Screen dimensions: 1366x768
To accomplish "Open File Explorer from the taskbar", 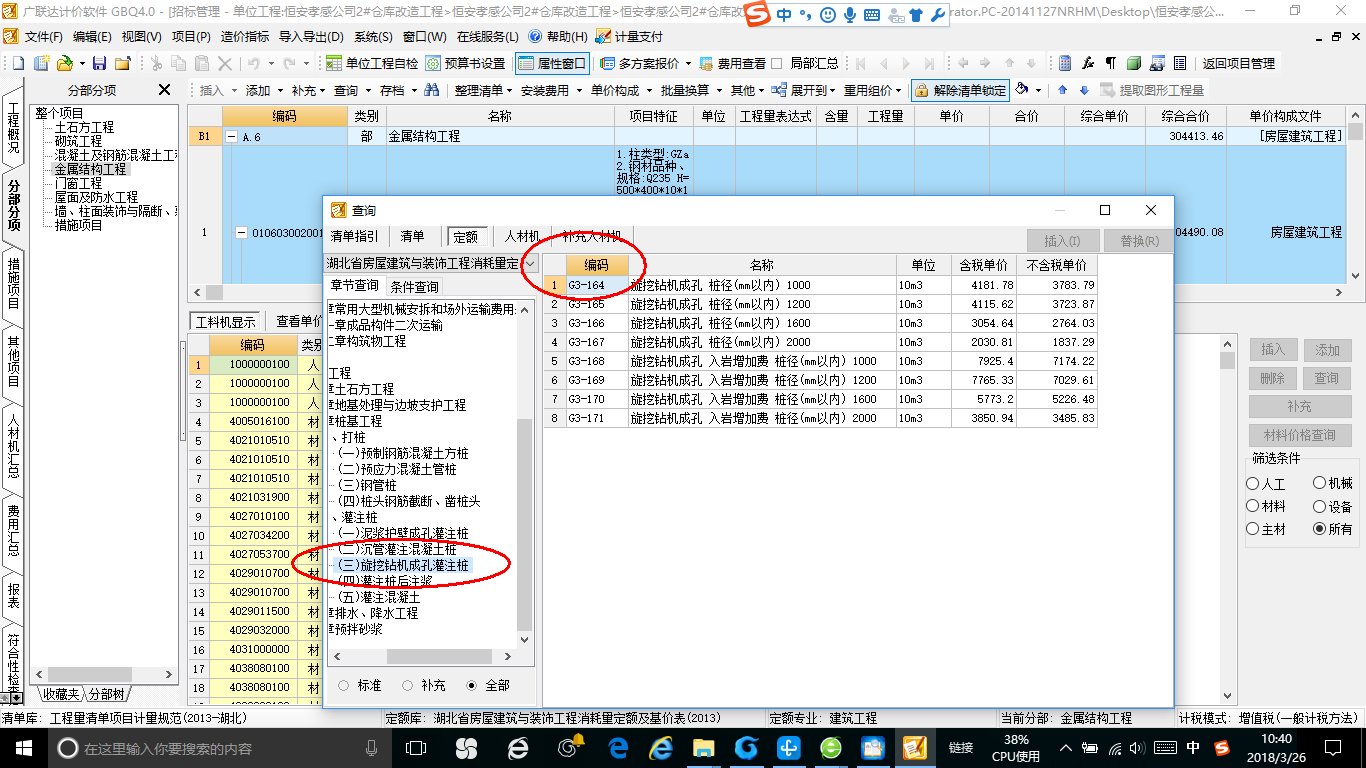I will click(x=703, y=748).
